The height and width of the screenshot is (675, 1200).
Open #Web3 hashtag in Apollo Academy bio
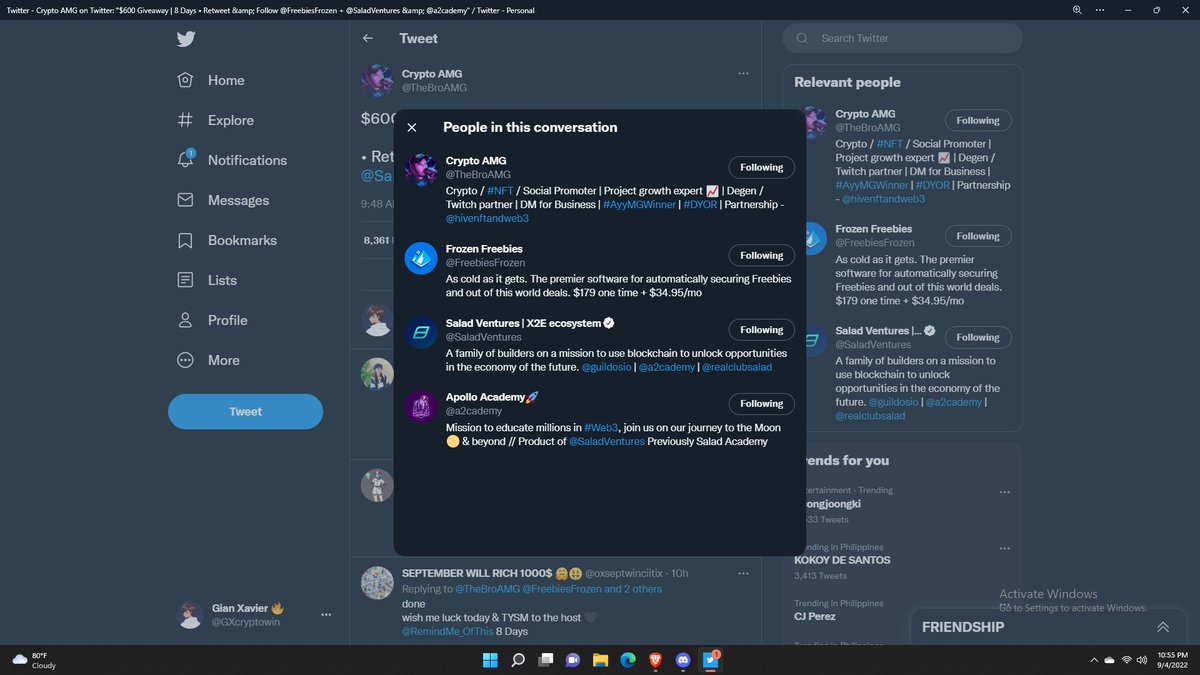(x=600, y=427)
